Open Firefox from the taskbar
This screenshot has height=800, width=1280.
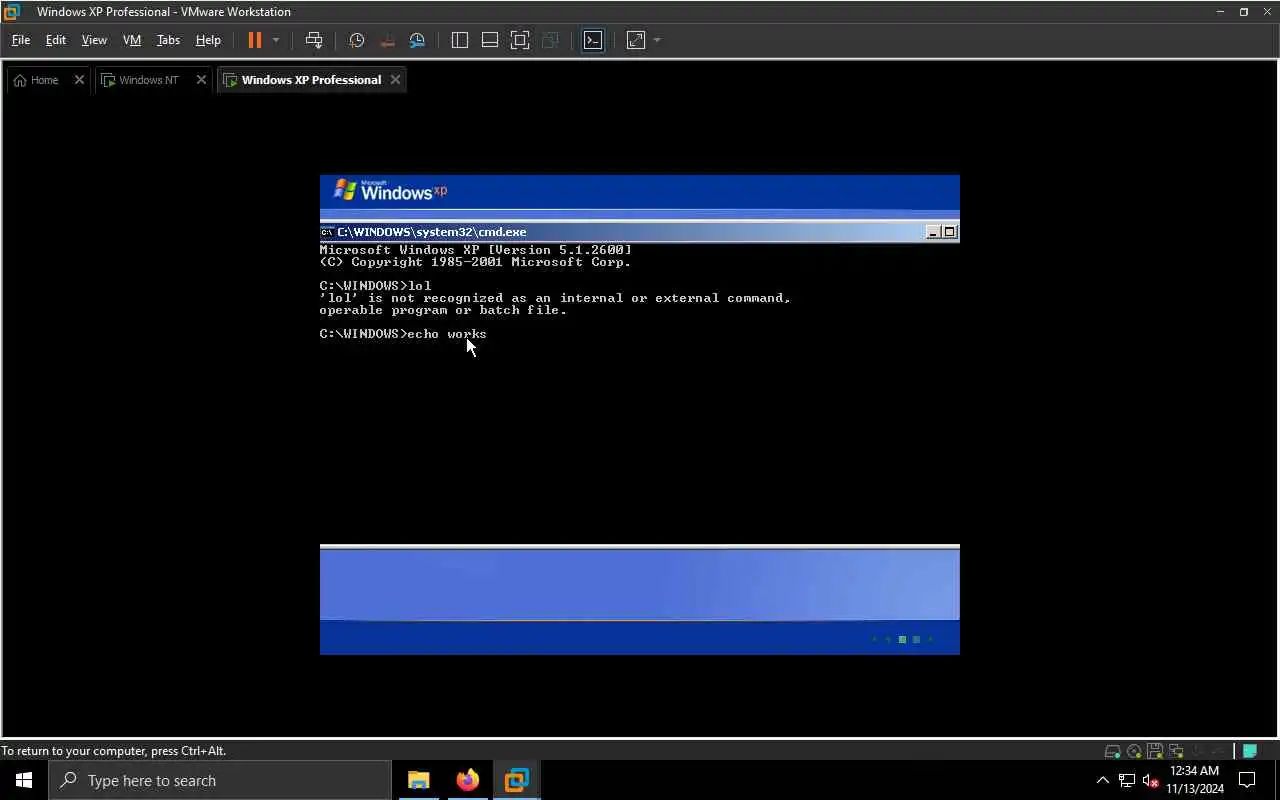coord(468,780)
